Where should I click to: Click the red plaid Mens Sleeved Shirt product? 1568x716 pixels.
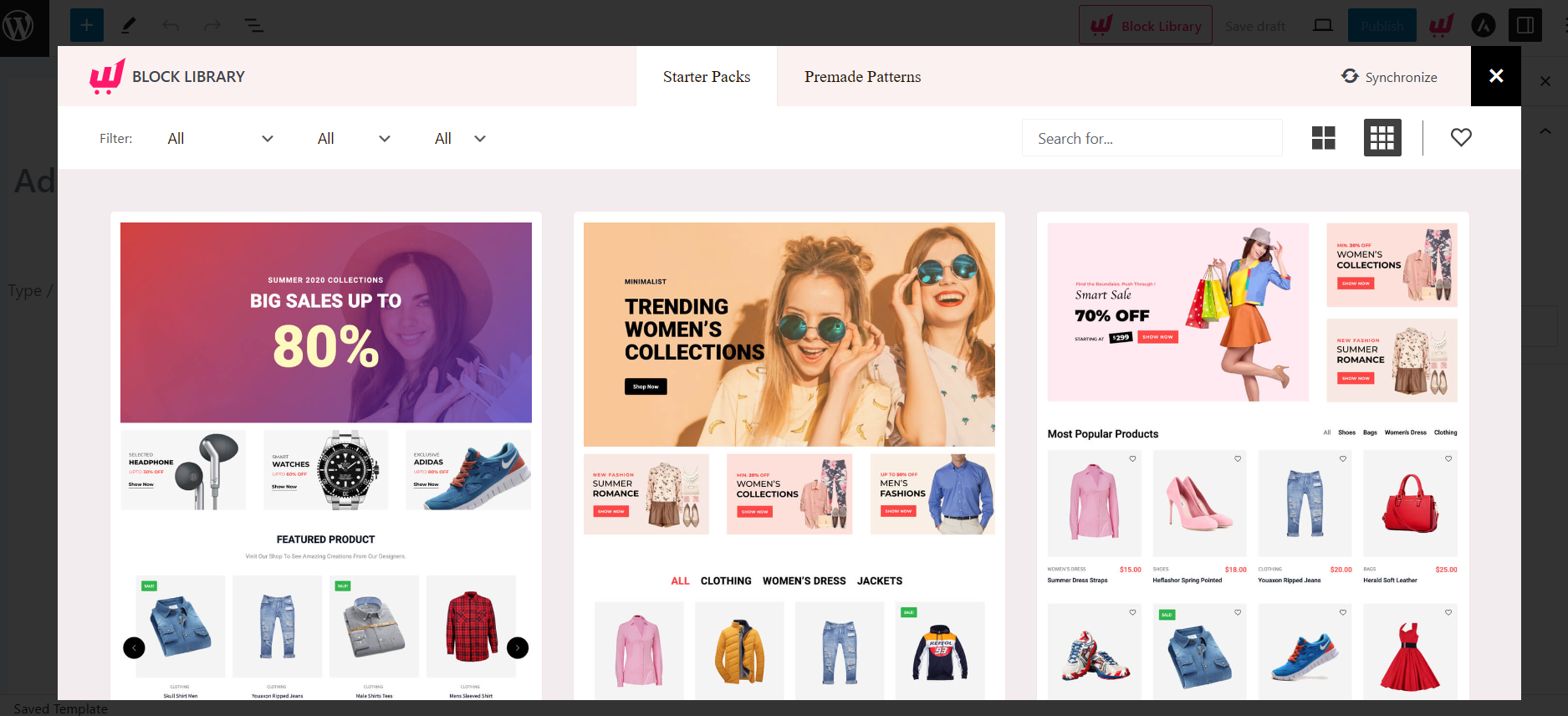click(x=471, y=626)
